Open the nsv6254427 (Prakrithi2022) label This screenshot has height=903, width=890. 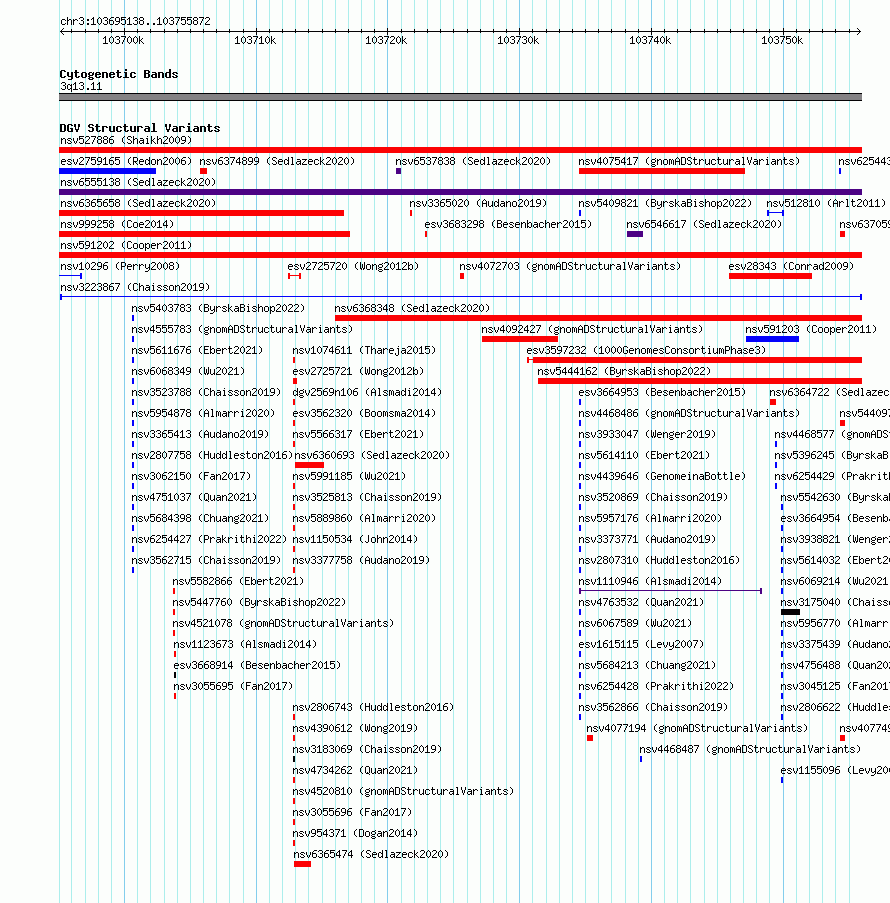pyautogui.click(x=209, y=540)
